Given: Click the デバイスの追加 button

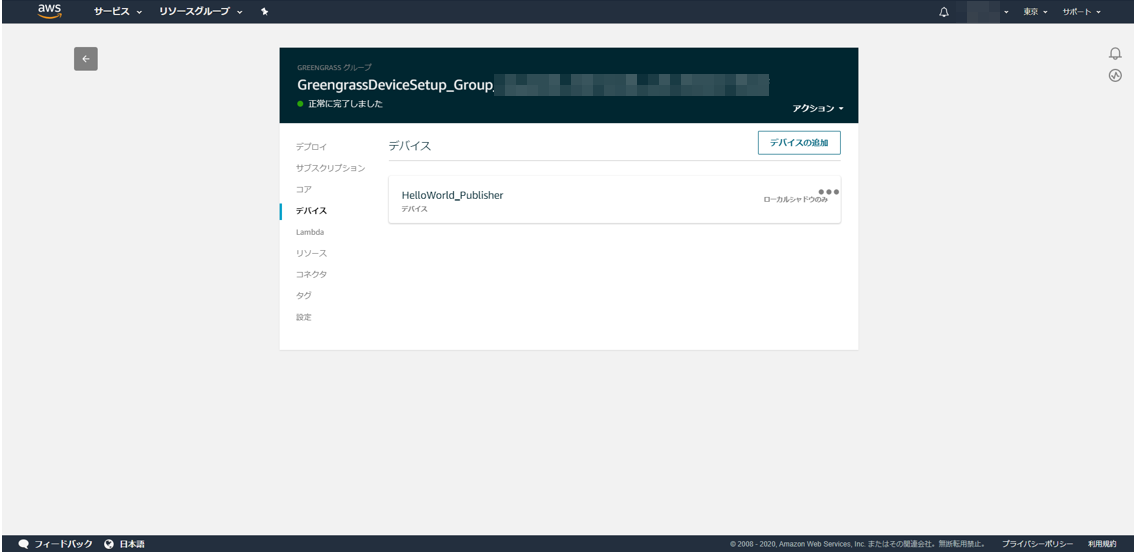Looking at the screenshot, I should tap(799, 143).
